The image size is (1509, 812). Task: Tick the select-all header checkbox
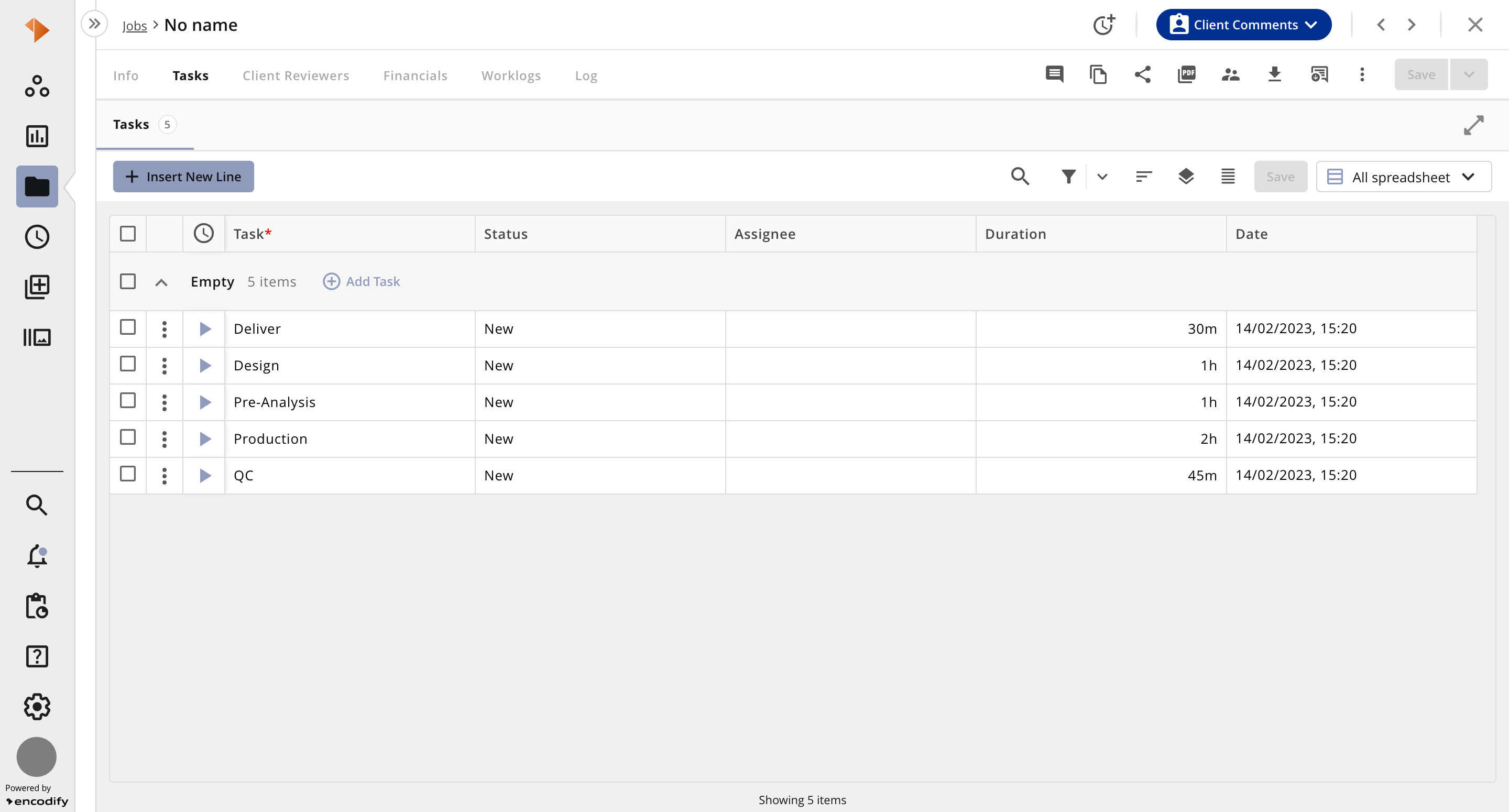point(128,233)
